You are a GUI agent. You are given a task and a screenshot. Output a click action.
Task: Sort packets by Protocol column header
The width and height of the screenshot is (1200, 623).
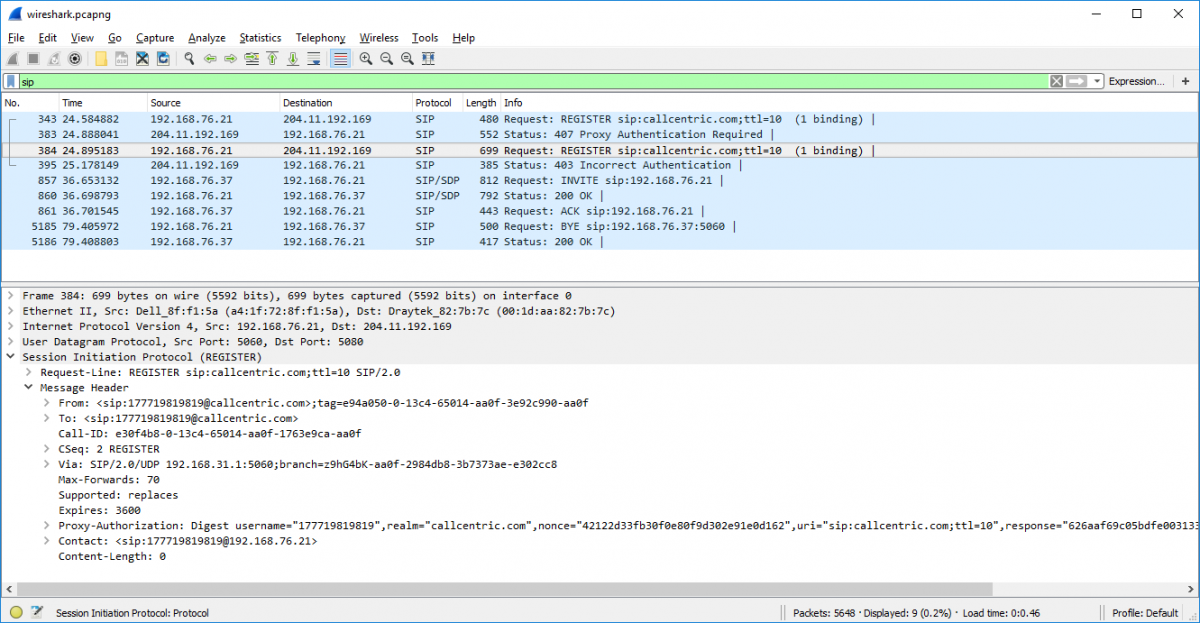(437, 103)
